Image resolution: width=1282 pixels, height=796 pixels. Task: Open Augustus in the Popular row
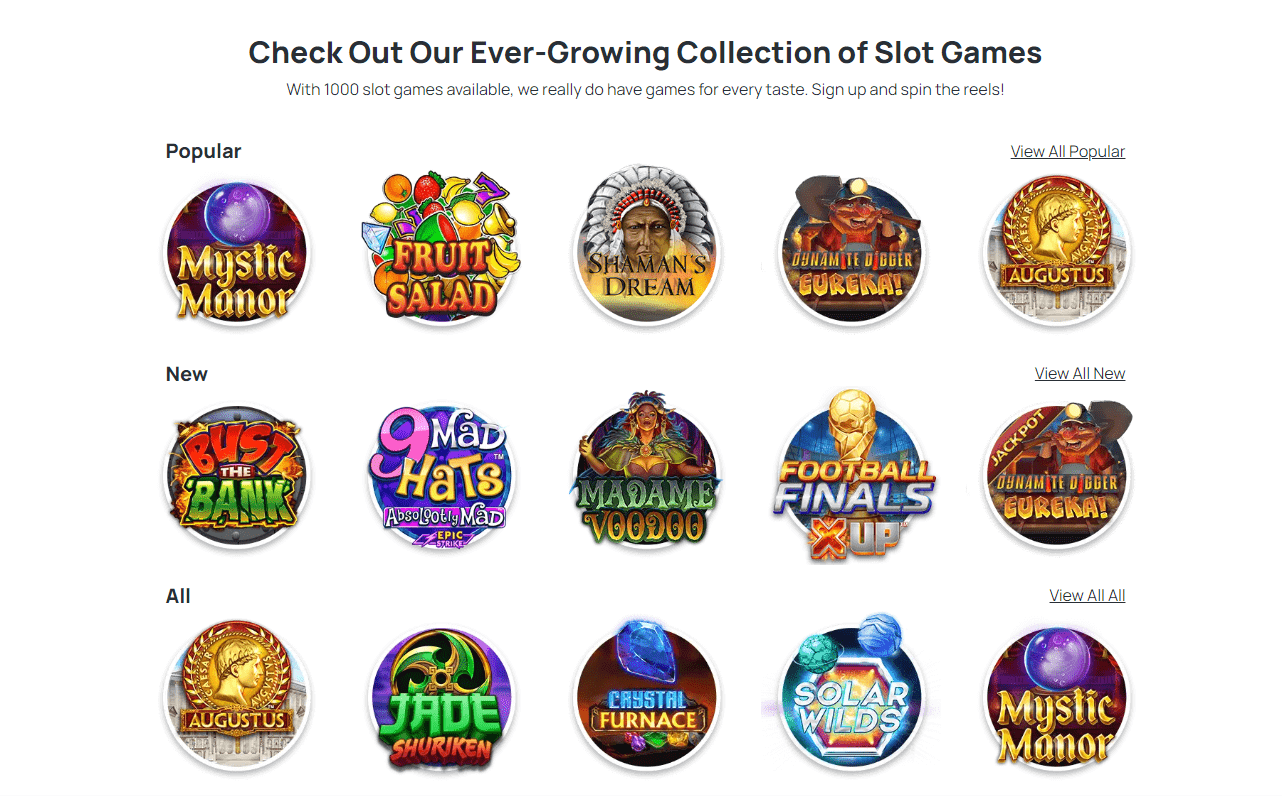pos(1057,250)
